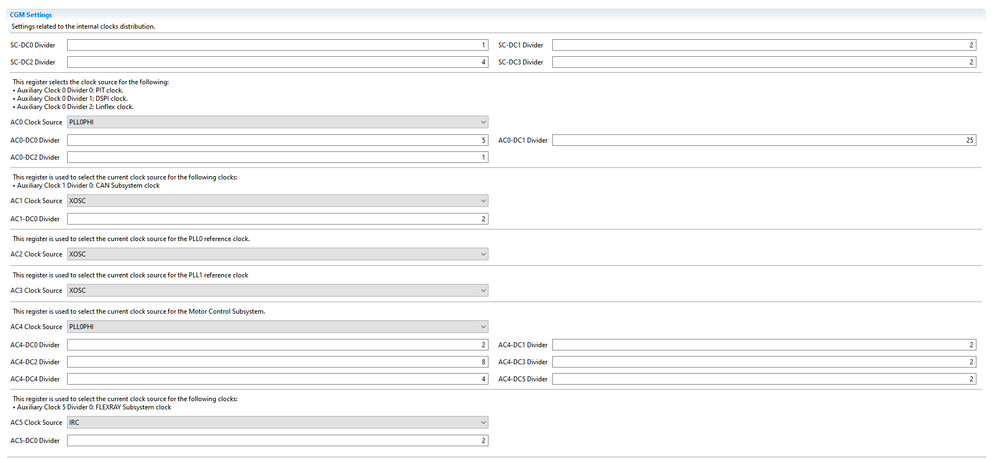Select the AC1-DC0 Divider field

(x=278, y=219)
